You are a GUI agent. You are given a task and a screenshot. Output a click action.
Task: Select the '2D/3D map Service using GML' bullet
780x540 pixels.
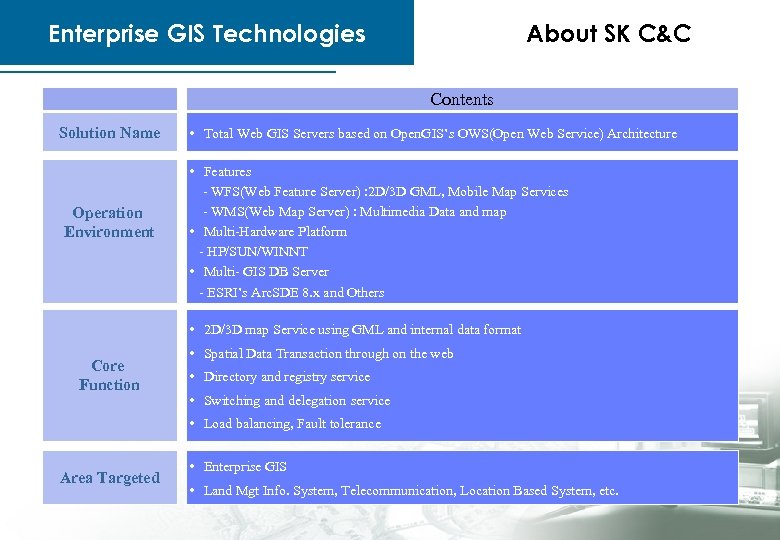(x=363, y=330)
